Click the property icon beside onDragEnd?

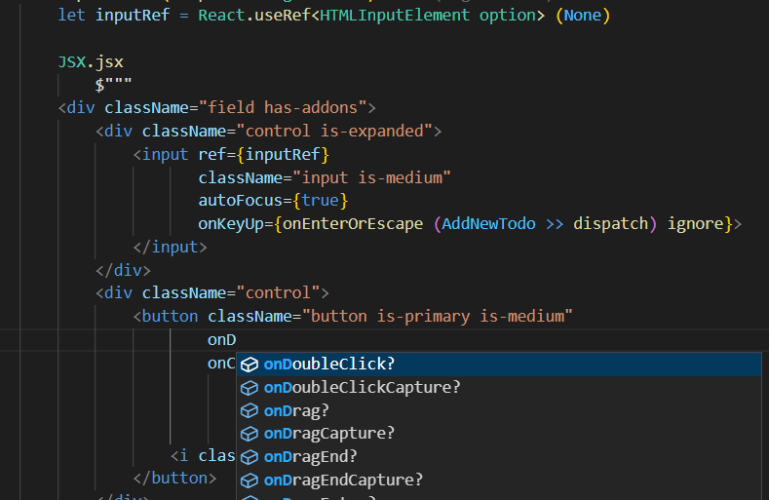pyautogui.click(x=249, y=456)
